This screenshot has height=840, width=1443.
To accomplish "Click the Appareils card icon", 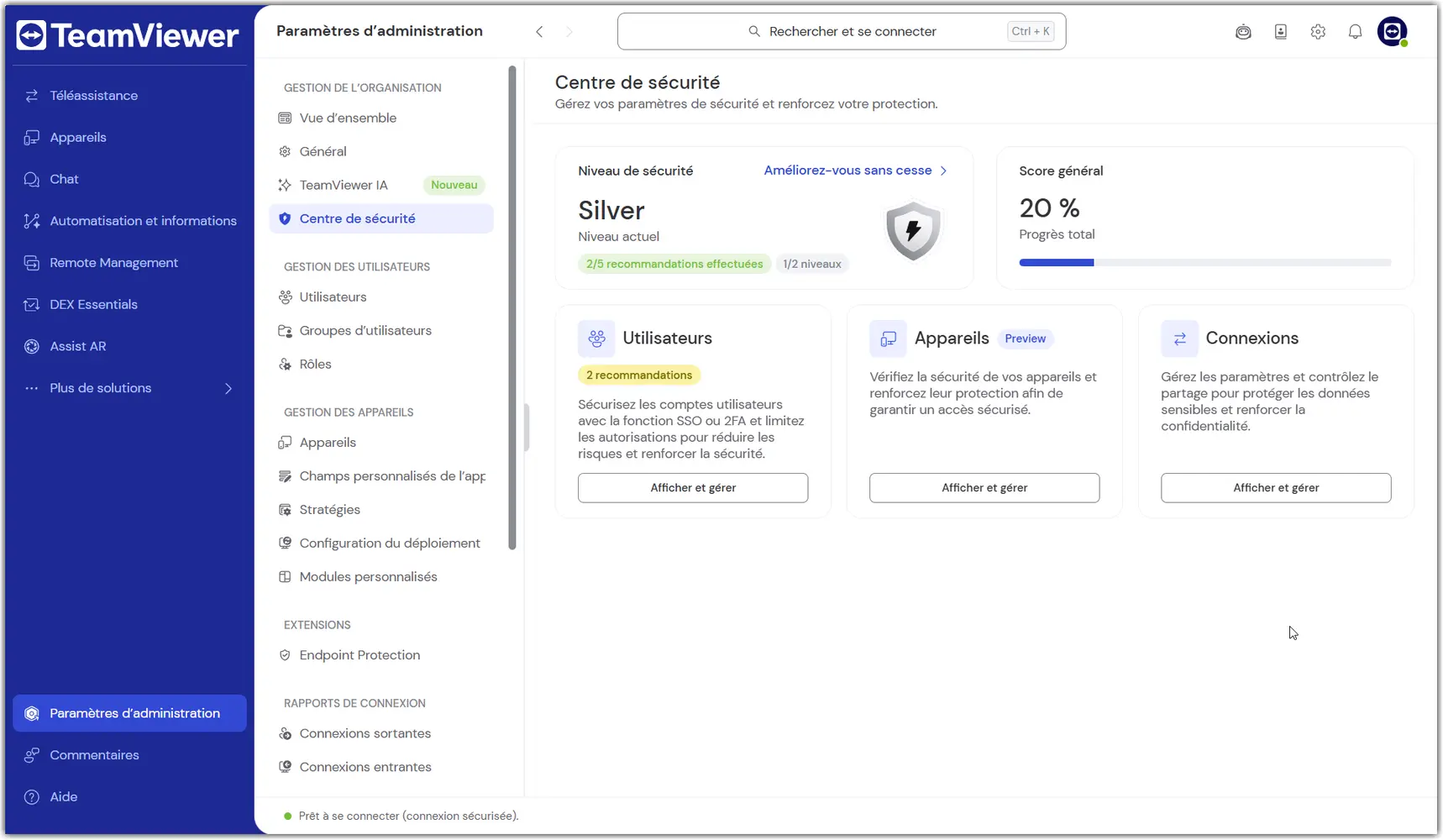I will point(888,339).
